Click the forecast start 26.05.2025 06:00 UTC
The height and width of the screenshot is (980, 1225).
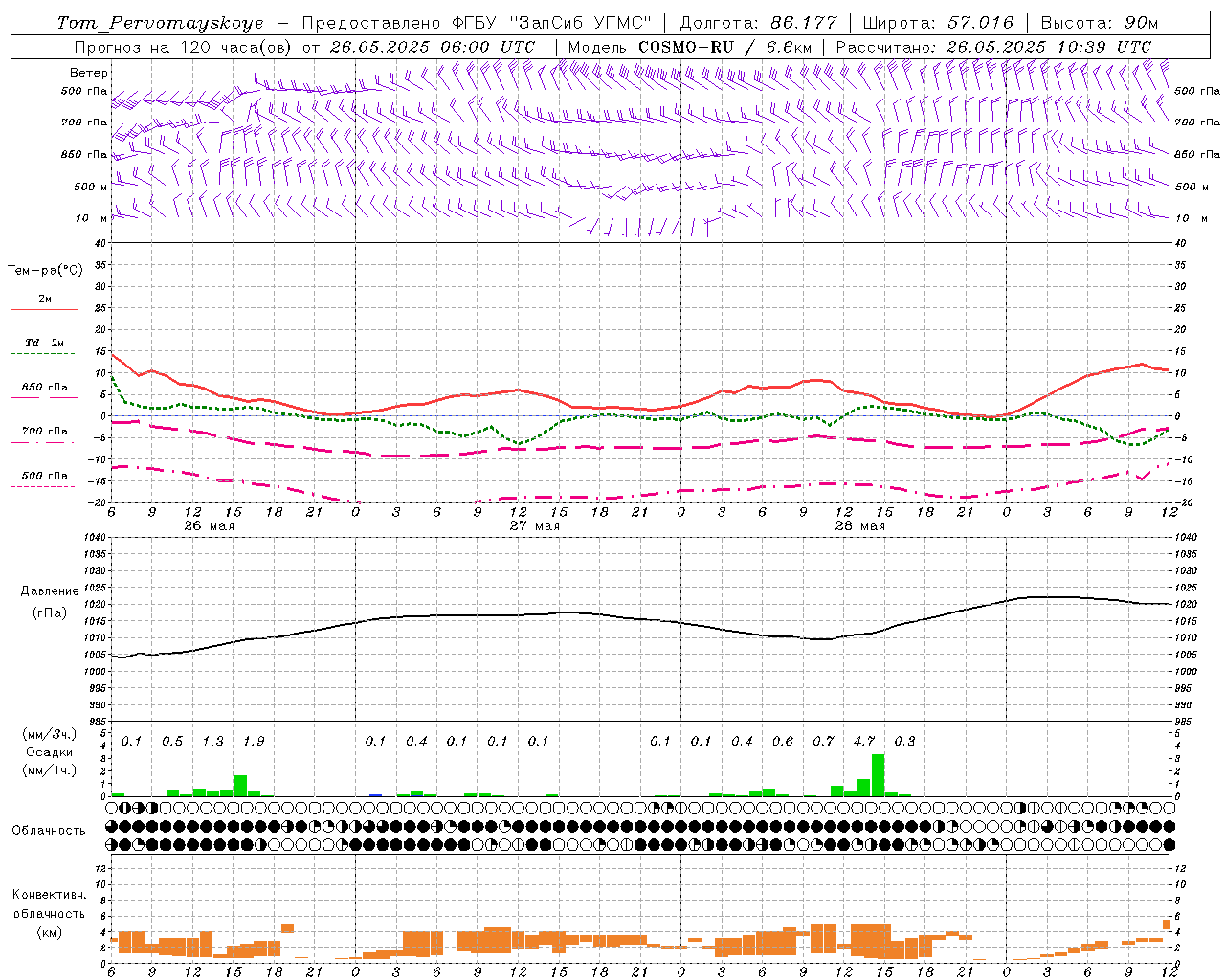click(433, 47)
